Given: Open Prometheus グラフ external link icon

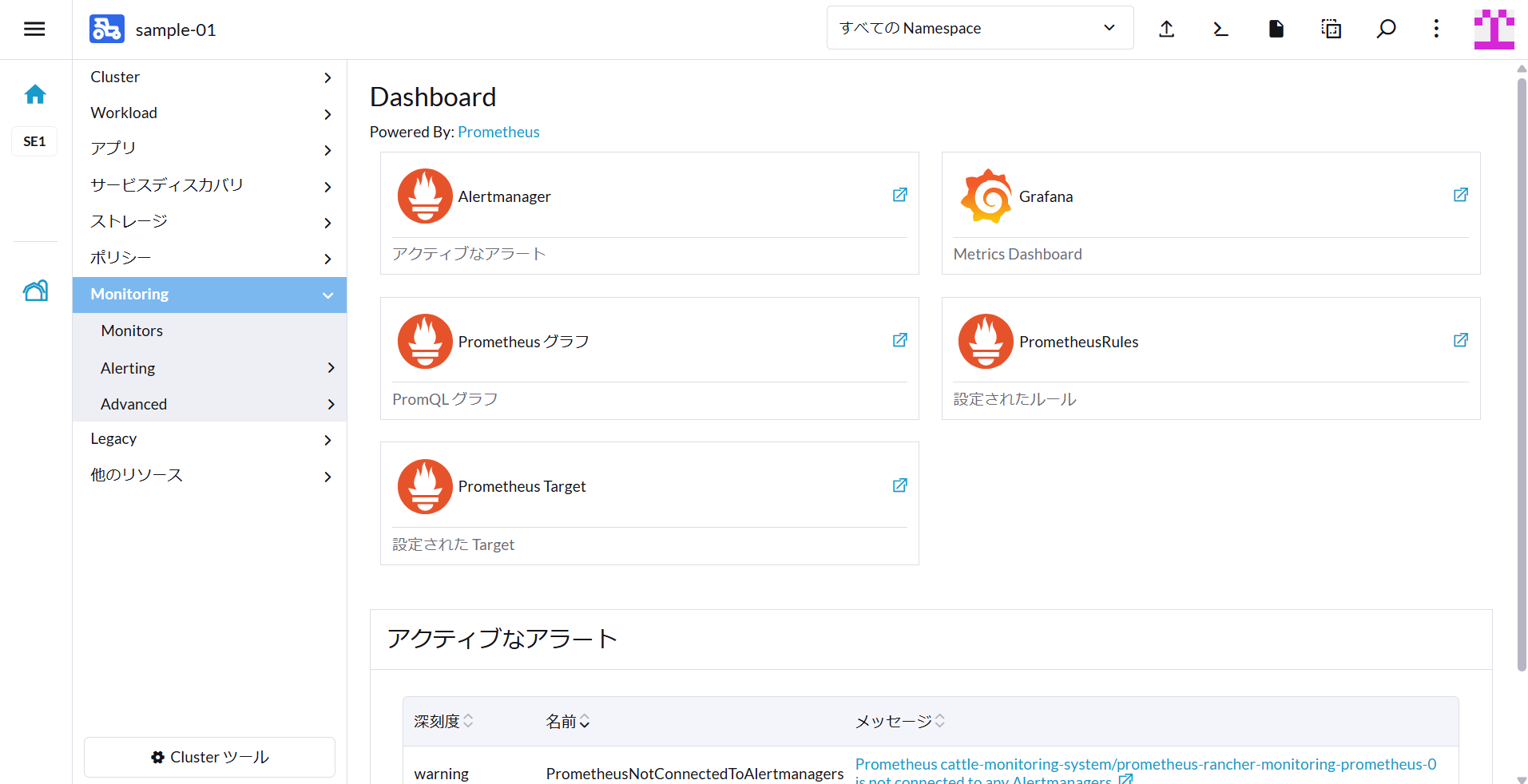Looking at the screenshot, I should coord(899,340).
